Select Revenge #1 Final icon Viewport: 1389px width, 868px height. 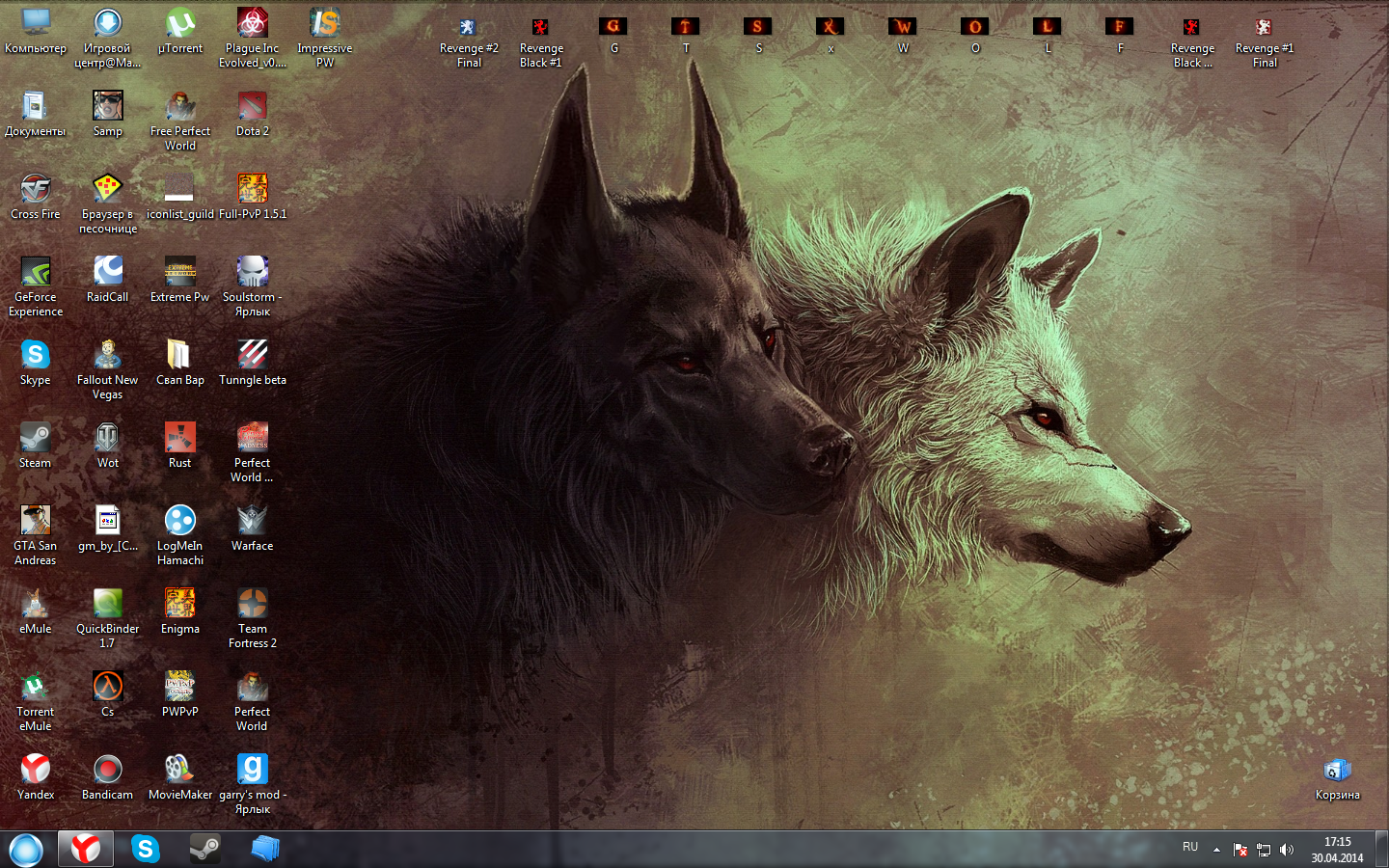pos(1265,41)
